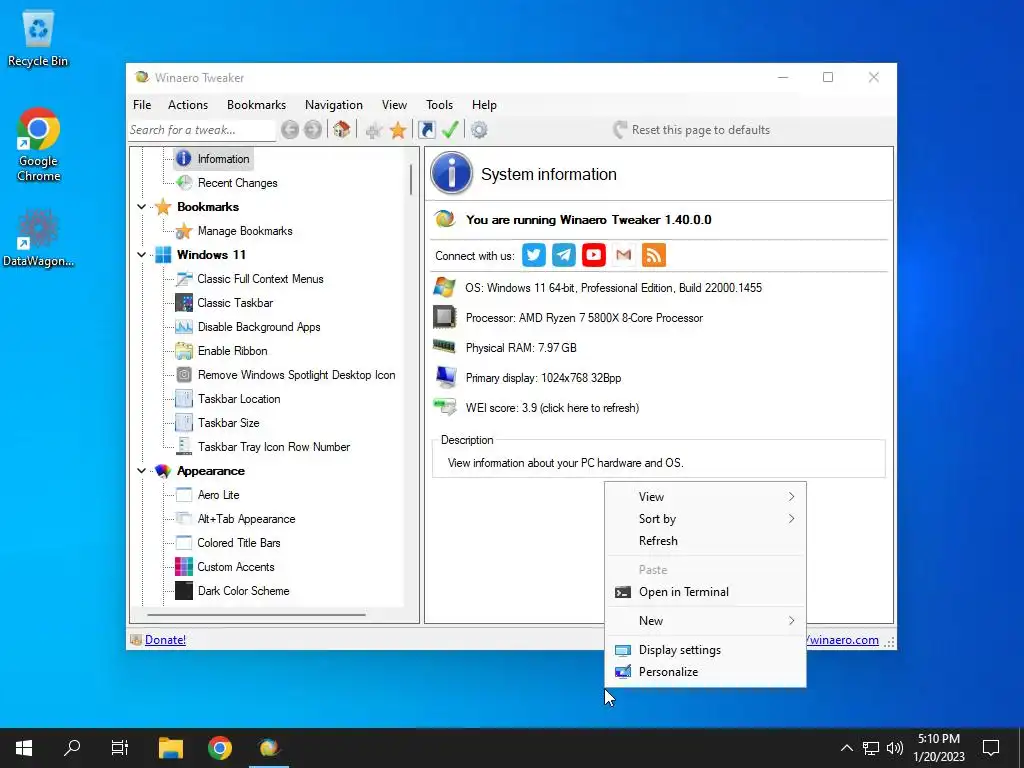Click the winaero.com link
Viewport: 1024px width, 768px height.
pyautogui.click(x=842, y=640)
